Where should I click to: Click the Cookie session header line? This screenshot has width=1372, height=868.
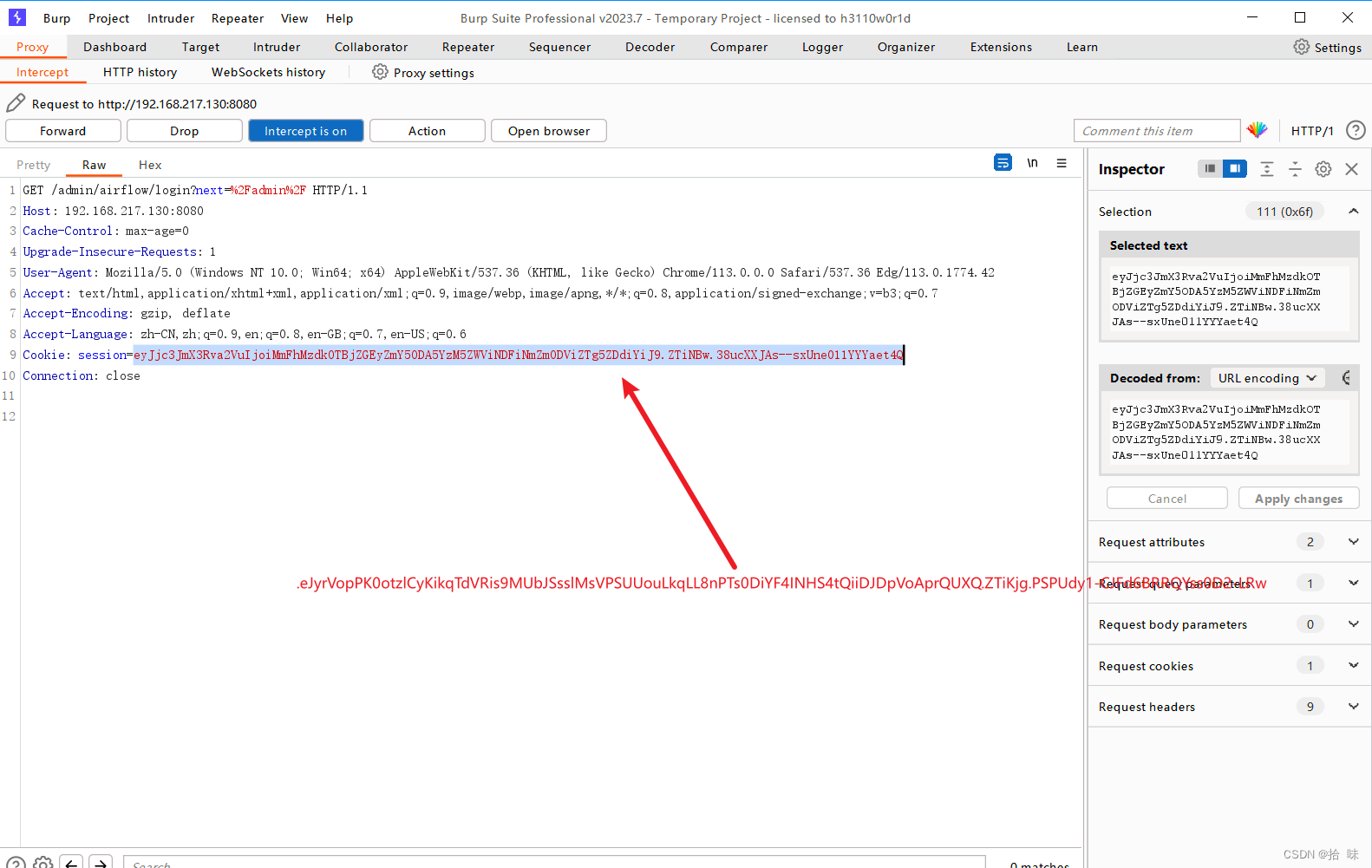(x=463, y=355)
